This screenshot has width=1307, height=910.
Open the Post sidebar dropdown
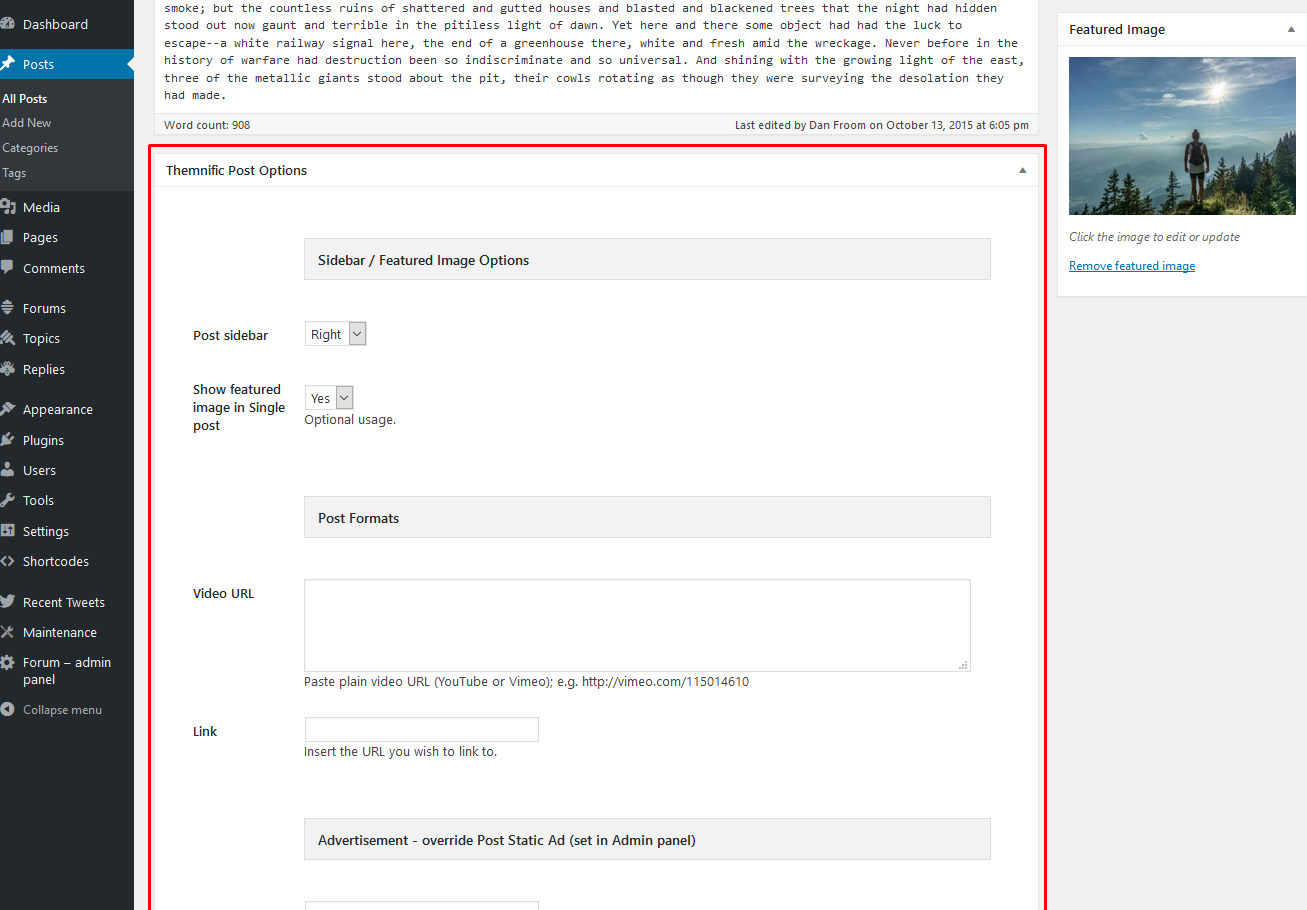coord(336,334)
